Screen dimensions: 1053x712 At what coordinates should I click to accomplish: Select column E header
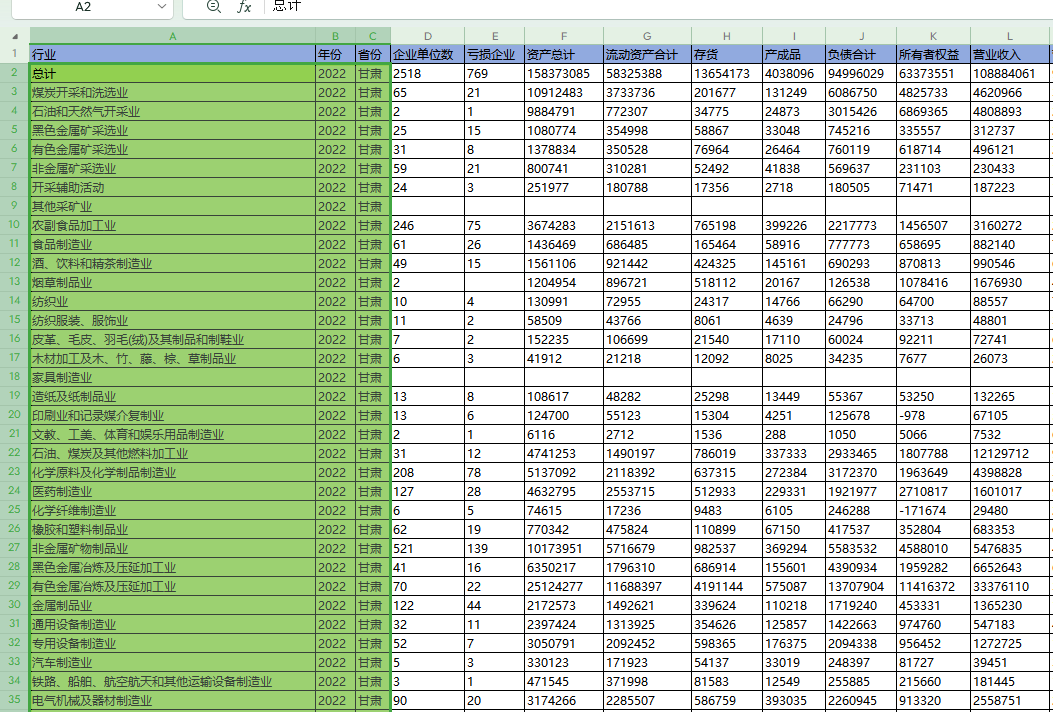(495, 36)
